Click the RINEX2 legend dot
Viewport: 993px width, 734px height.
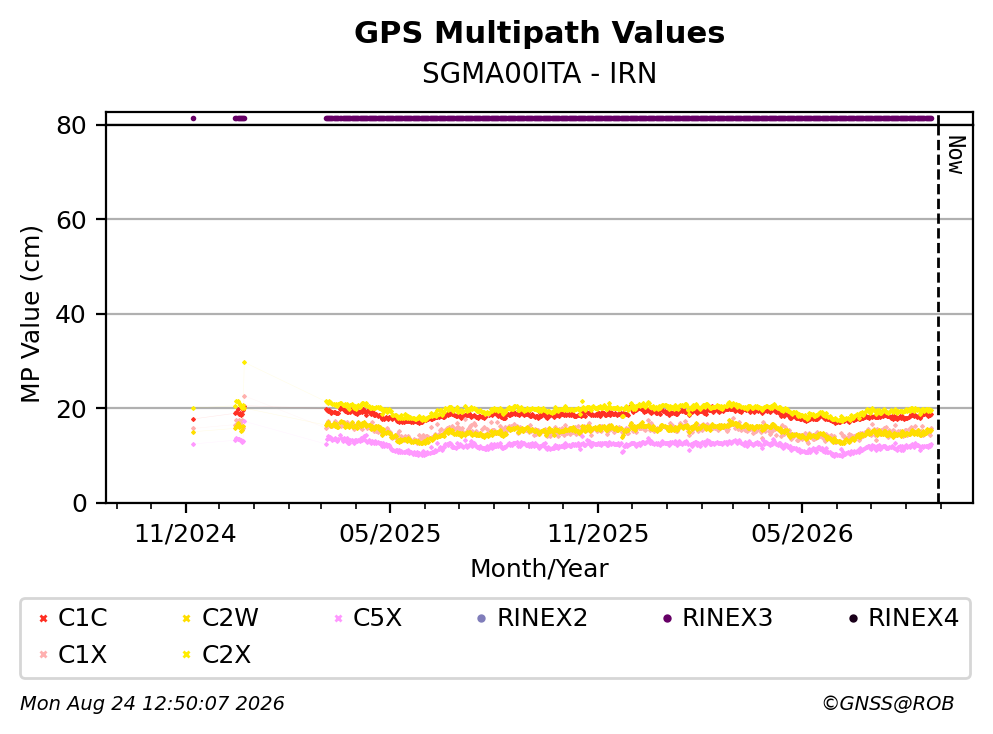pos(481,618)
